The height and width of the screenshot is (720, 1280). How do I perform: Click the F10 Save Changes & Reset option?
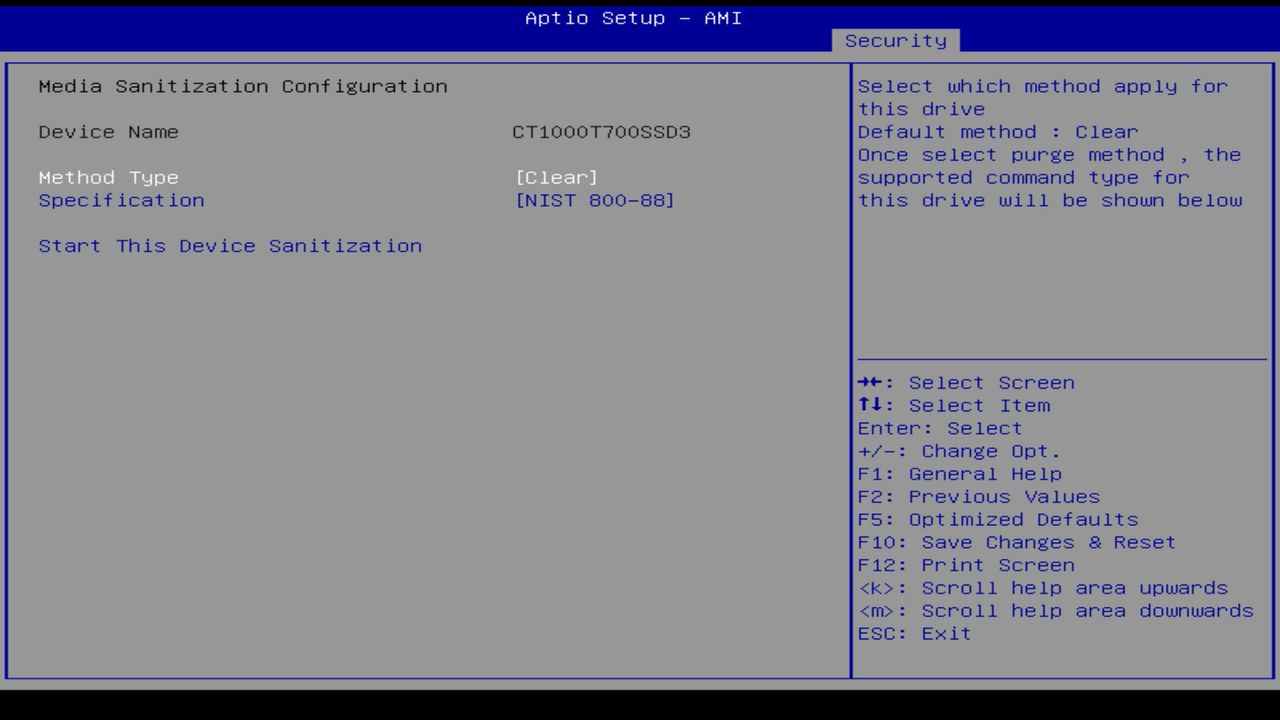[1016, 541]
